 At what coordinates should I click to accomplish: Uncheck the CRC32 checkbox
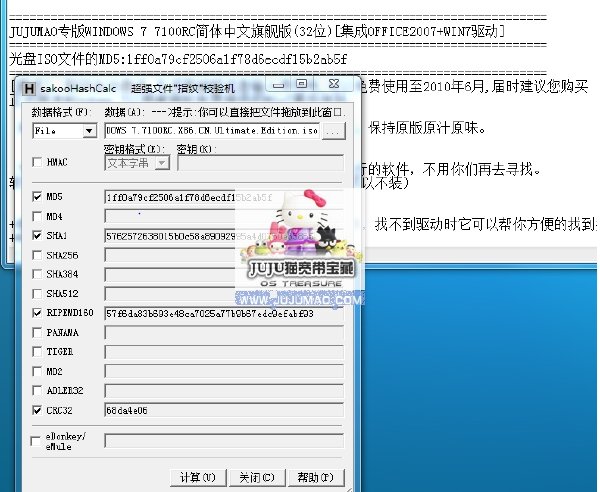click(37, 411)
